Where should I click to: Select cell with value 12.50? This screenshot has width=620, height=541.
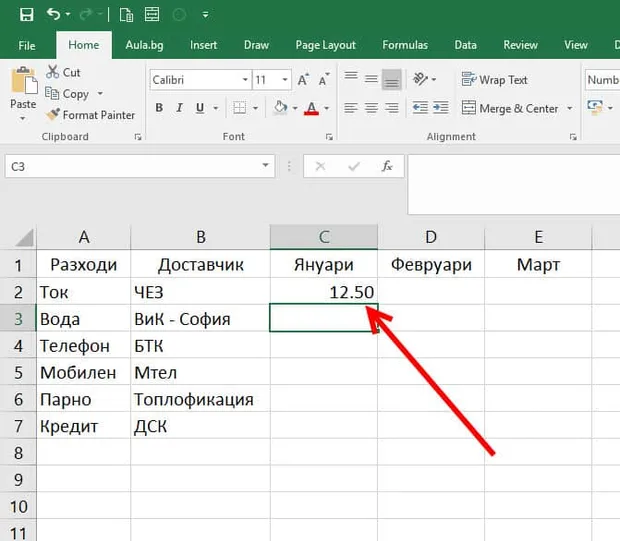324,292
